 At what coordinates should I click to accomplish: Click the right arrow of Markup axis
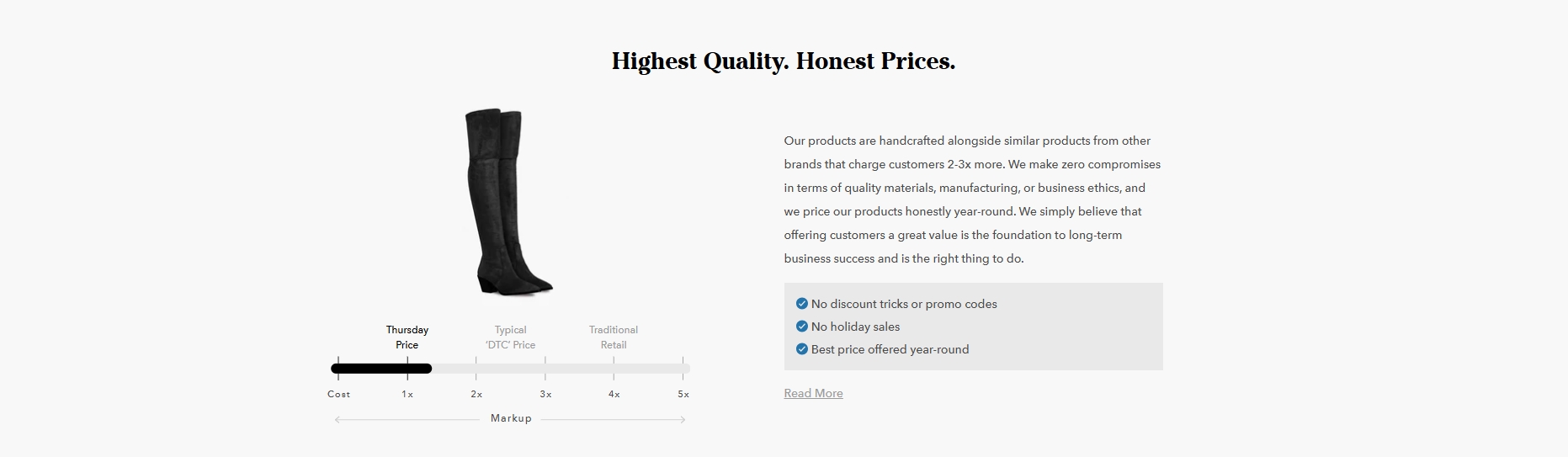pos(683,419)
